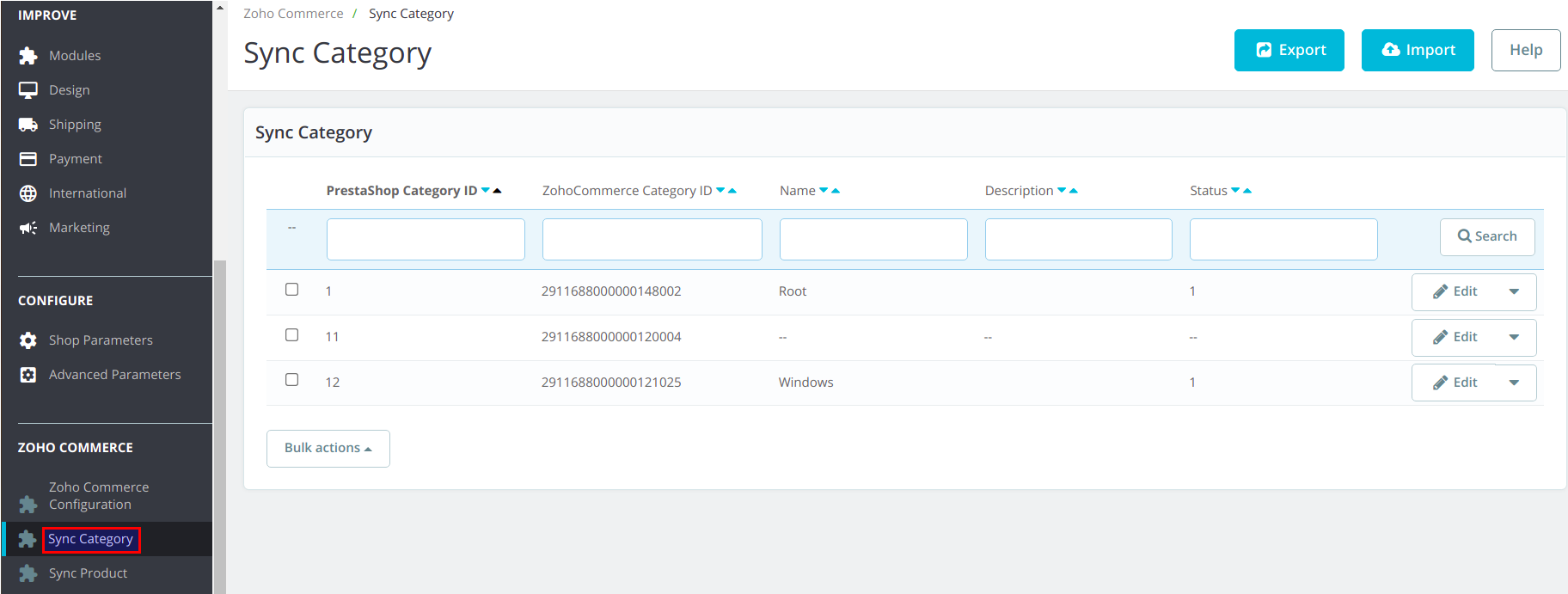1568x594 pixels.
Task: Click Status filter input field
Action: click(1283, 239)
